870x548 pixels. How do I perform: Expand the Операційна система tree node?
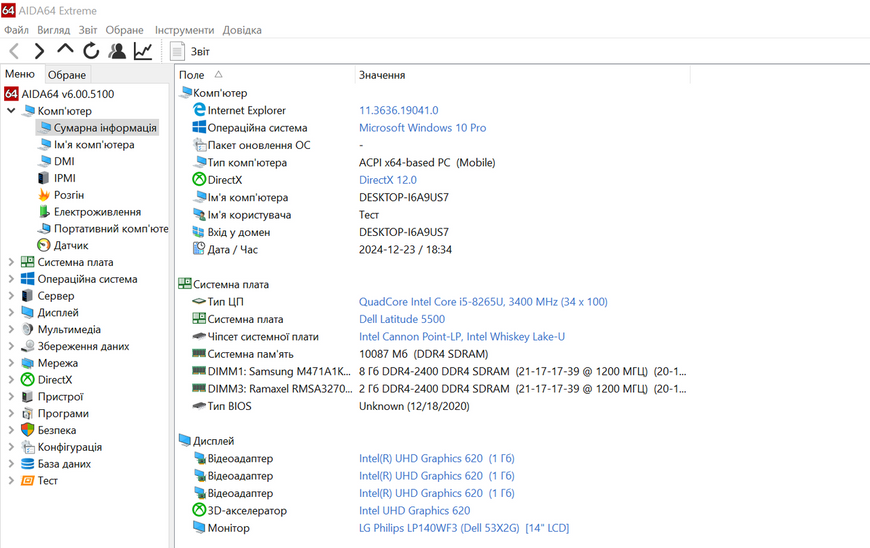coord(11,279)
